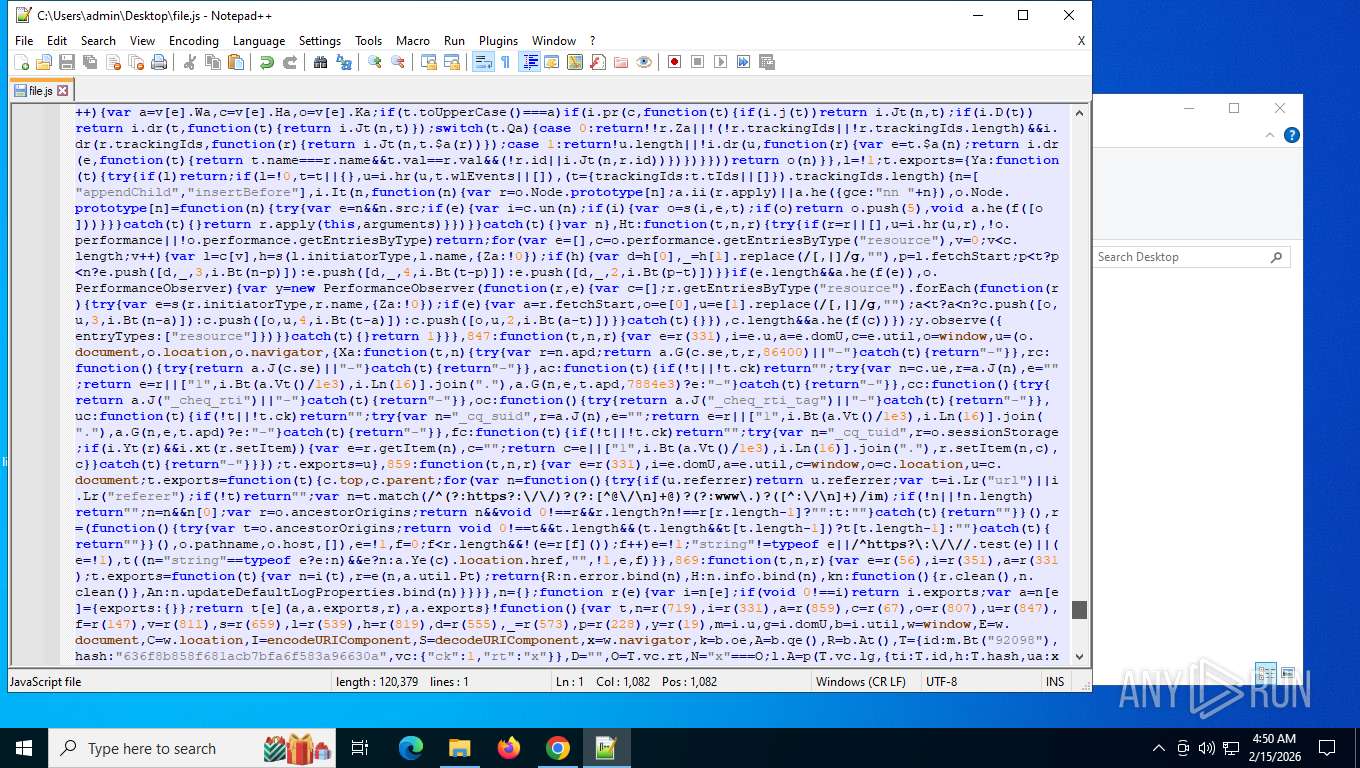Screen dimensions: 1360x768
Task: Save the file using Save icon
Action: pyautogui.click(x=67, y=62)
